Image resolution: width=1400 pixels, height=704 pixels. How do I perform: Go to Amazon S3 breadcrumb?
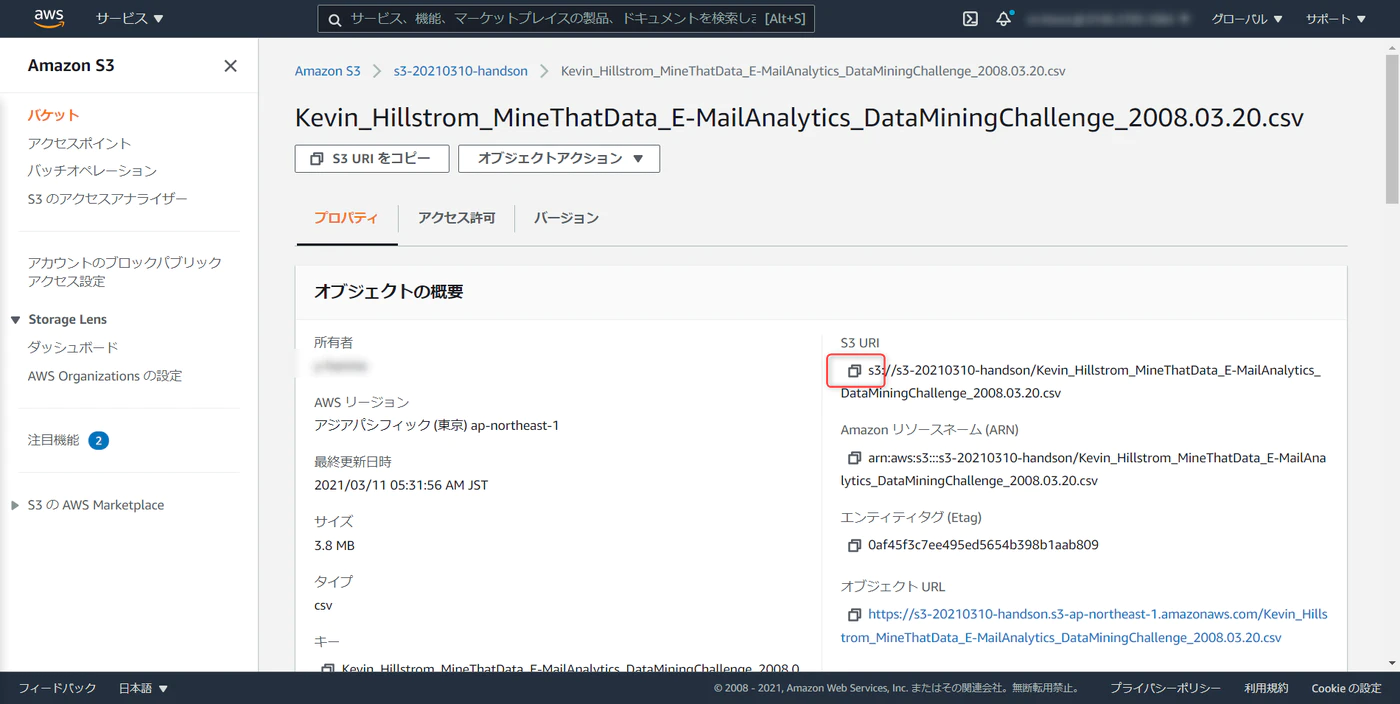pos(327,71)
